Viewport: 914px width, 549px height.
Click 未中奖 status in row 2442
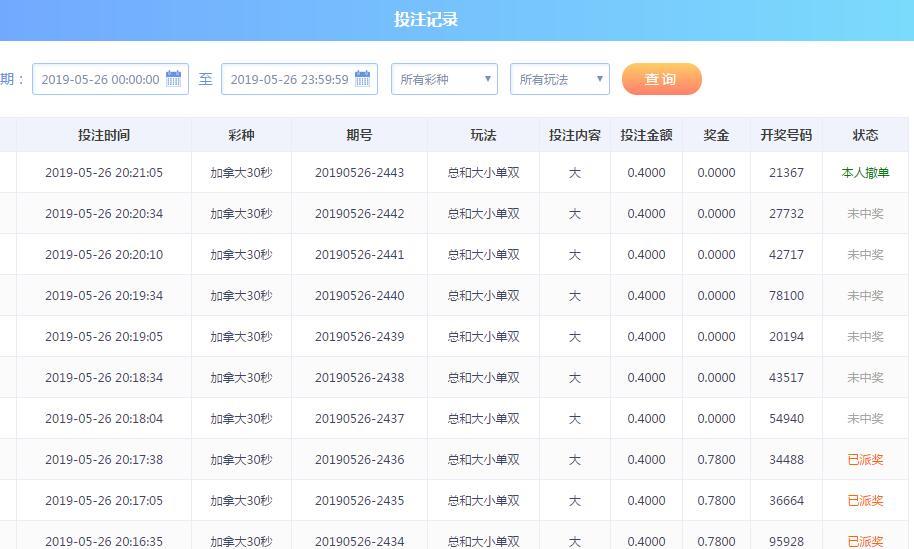click(x=865, y=214)
